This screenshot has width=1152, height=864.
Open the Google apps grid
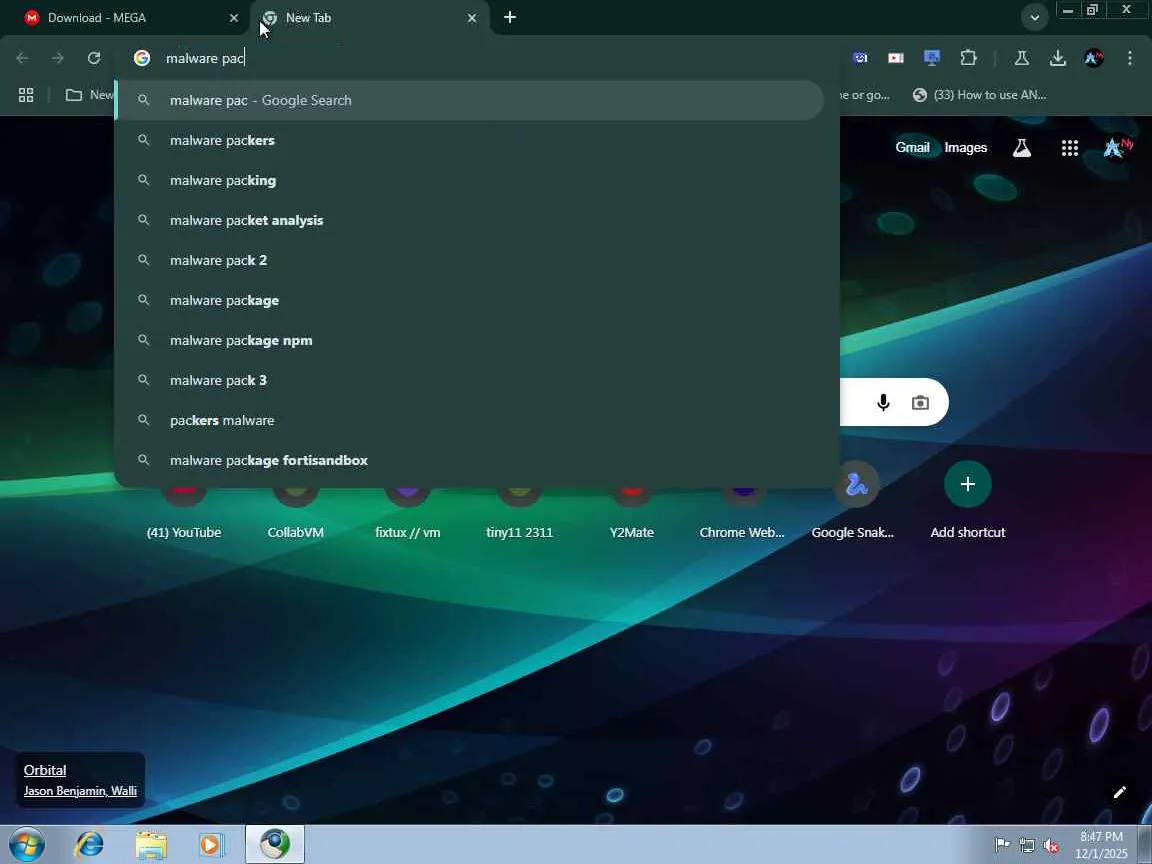click(x=1070, y=148)
